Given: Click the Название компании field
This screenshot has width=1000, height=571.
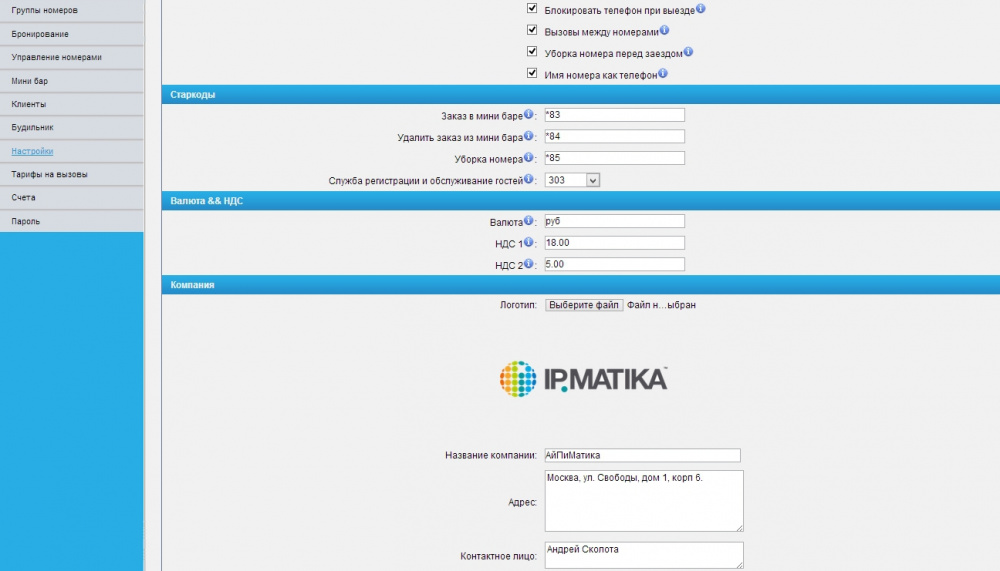Looking at the screenshot, I should pyautogui.click(x=642, y=456).
